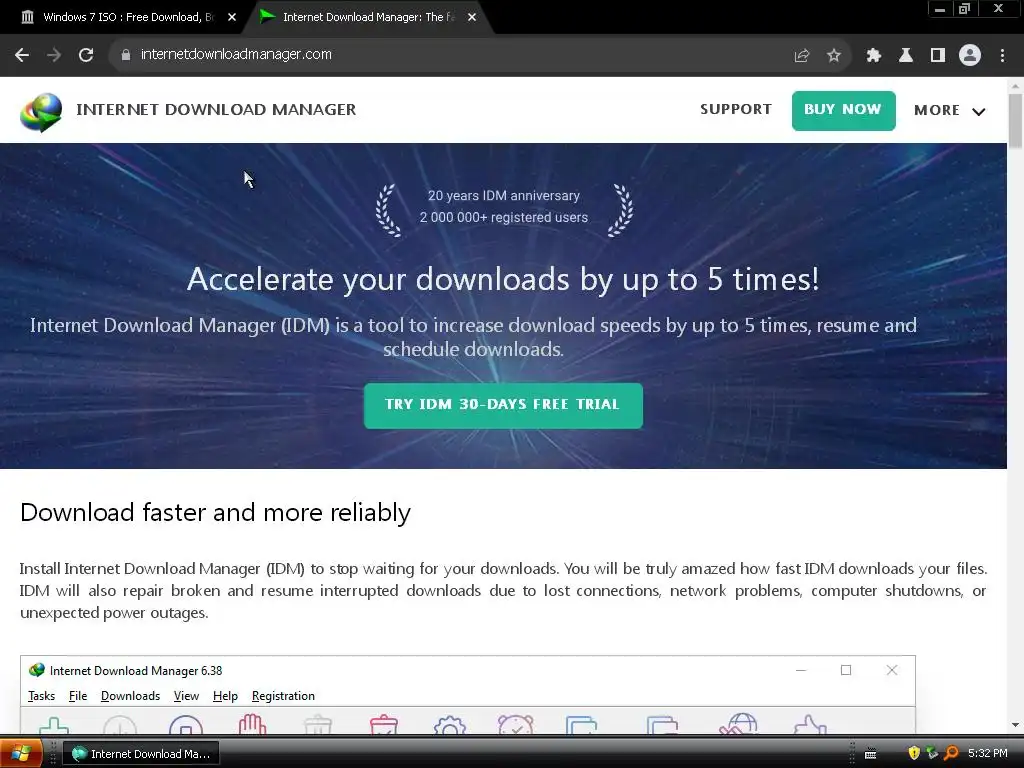
Task: Toggle the browser side panel icon
Action: 938,56
